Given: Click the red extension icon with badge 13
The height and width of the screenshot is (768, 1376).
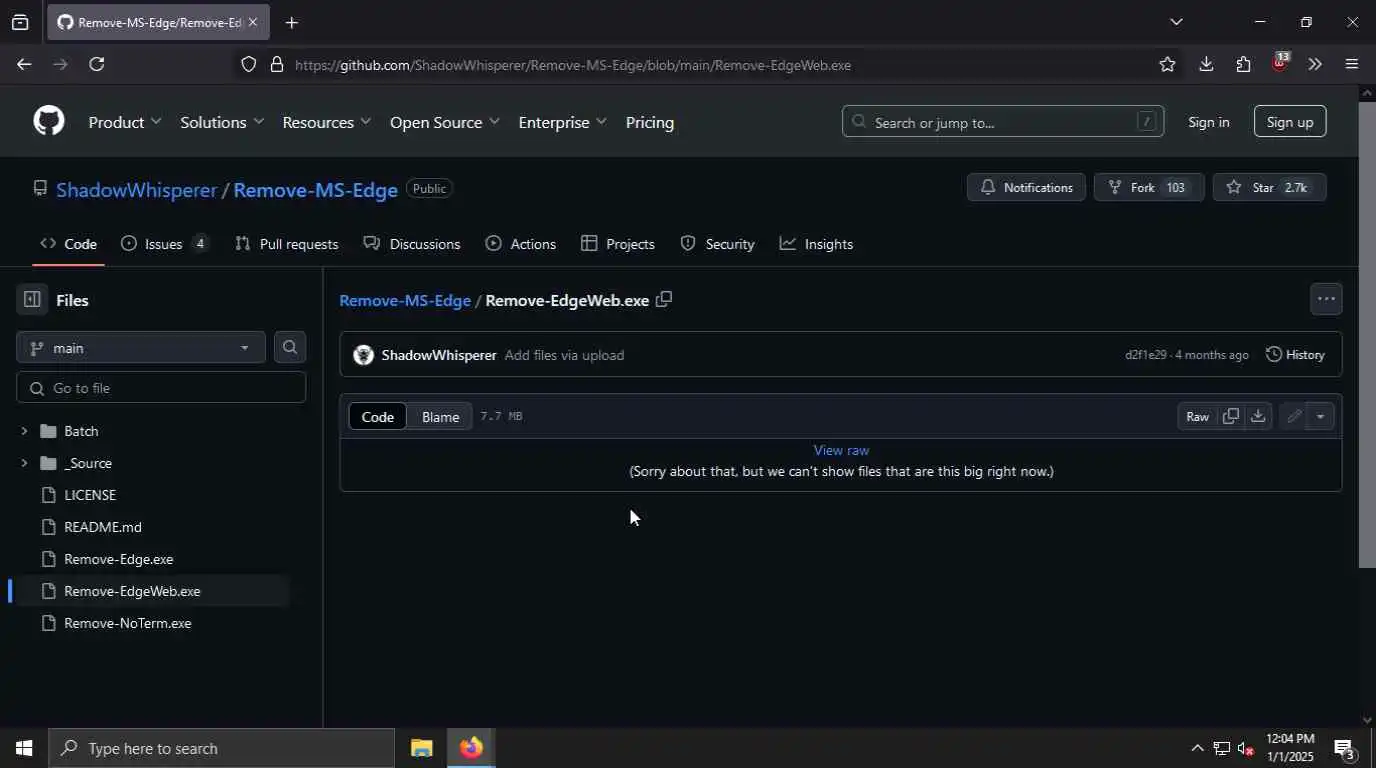Looking at the screenshot, I should [1280, 63].
